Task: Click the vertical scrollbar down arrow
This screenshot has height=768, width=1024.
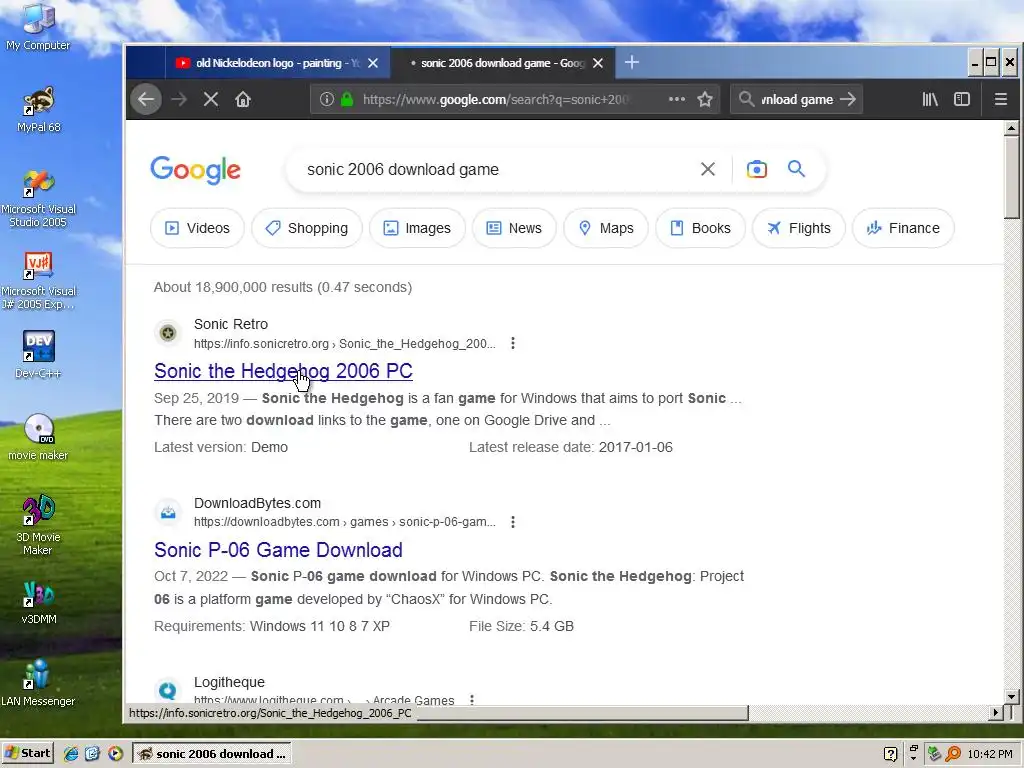Action: point(1011,696)
